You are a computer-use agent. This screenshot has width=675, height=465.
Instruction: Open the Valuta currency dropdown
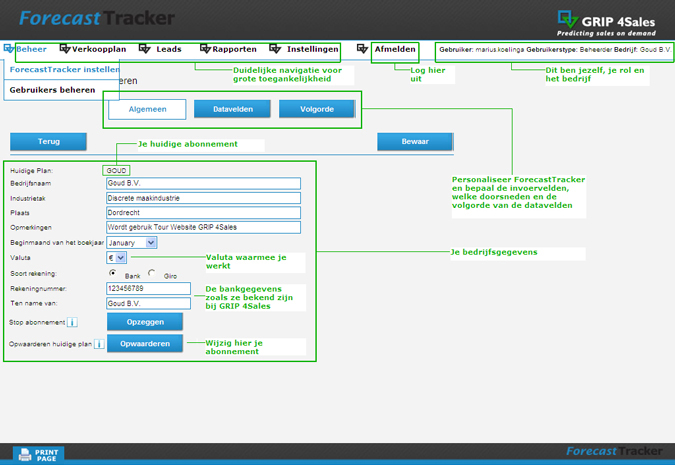tap(116, 258)
